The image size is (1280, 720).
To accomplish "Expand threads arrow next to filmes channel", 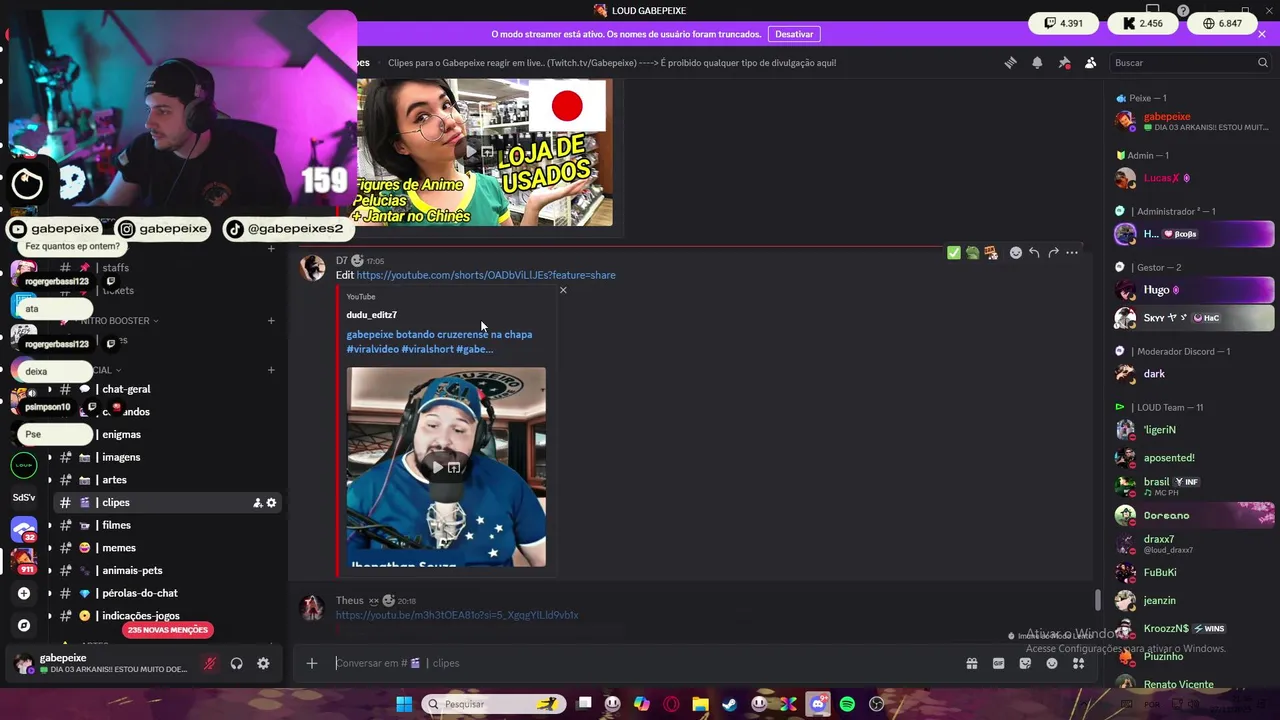I will pos(50,525).
